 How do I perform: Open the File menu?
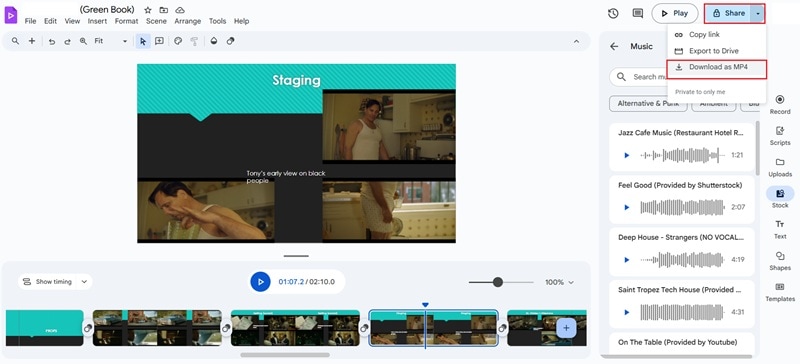31,21
